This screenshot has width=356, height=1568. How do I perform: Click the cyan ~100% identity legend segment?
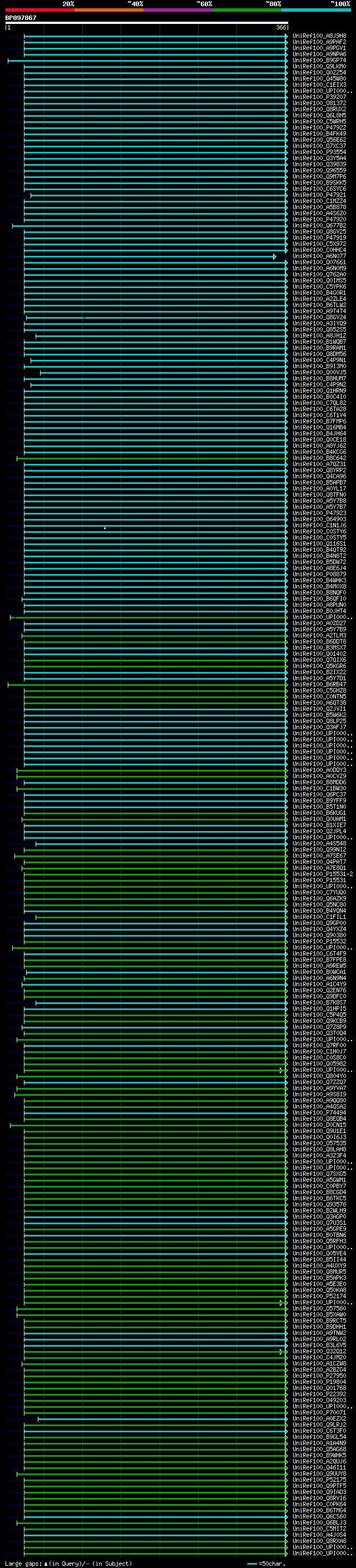[316, 10]
